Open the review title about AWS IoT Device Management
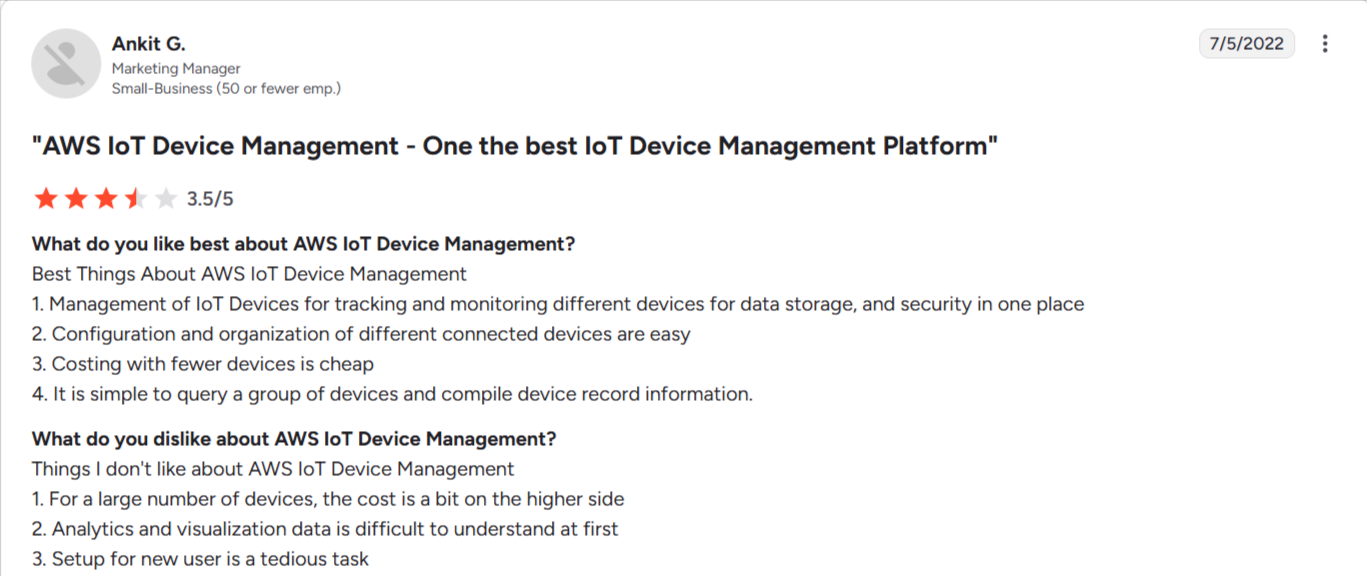Image resolution: width=1367 pixels, height=576 pixels. tap(515, 146)
